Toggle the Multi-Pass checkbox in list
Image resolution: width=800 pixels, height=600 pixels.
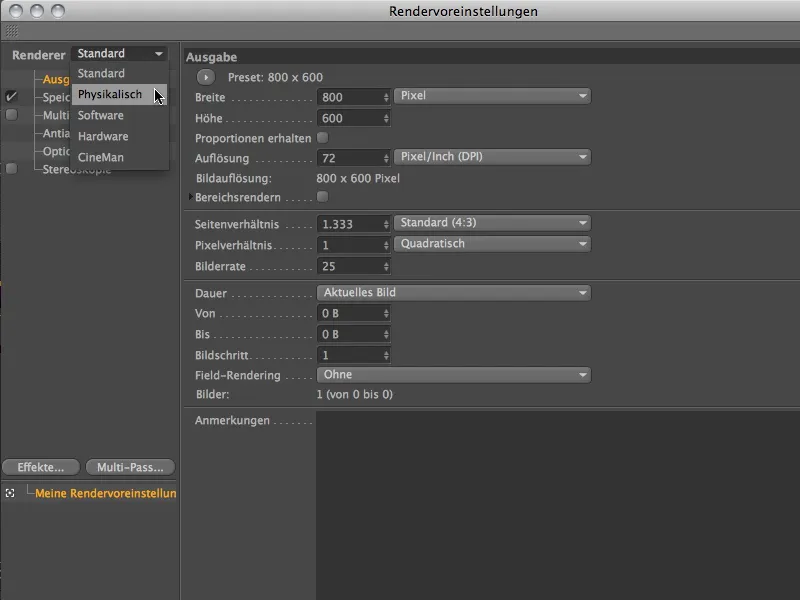coord(11,115)
